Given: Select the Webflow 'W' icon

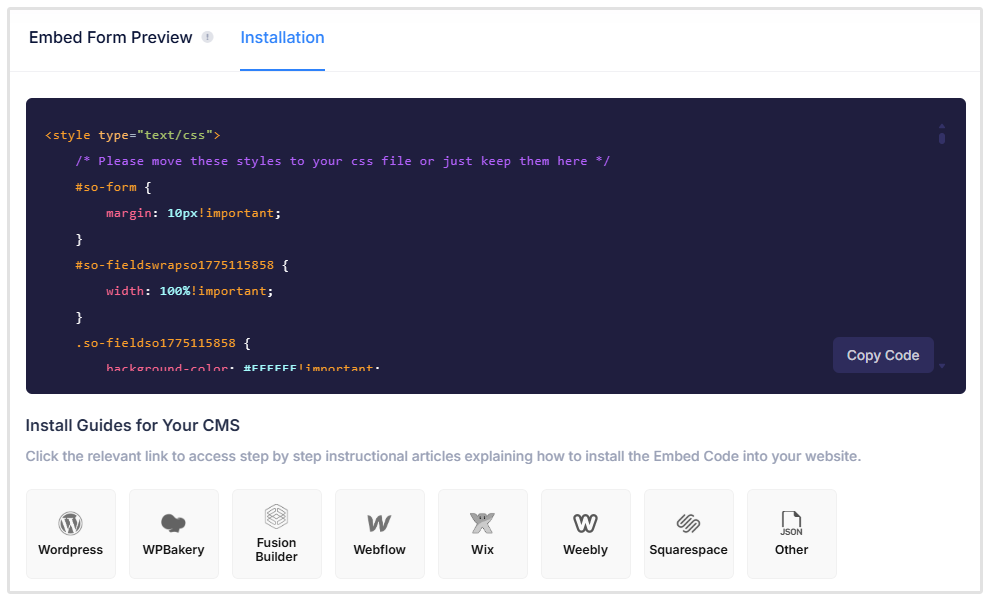Looking at the screenshot, I should [379, 522].
